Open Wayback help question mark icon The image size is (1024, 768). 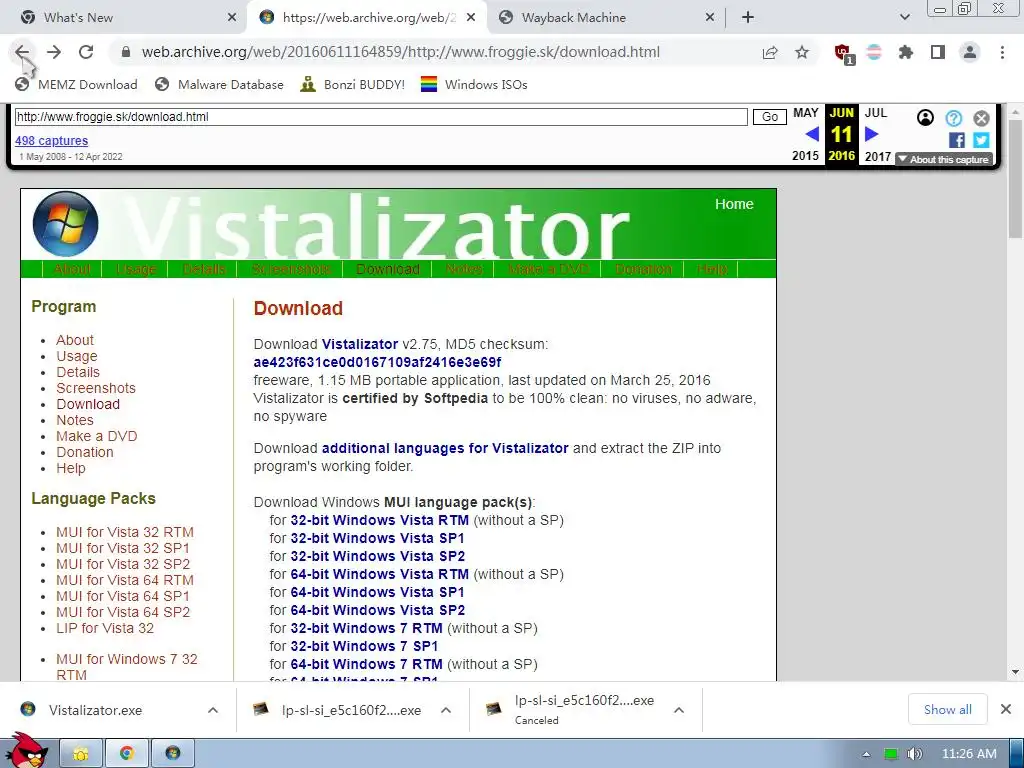coord(953,118)
